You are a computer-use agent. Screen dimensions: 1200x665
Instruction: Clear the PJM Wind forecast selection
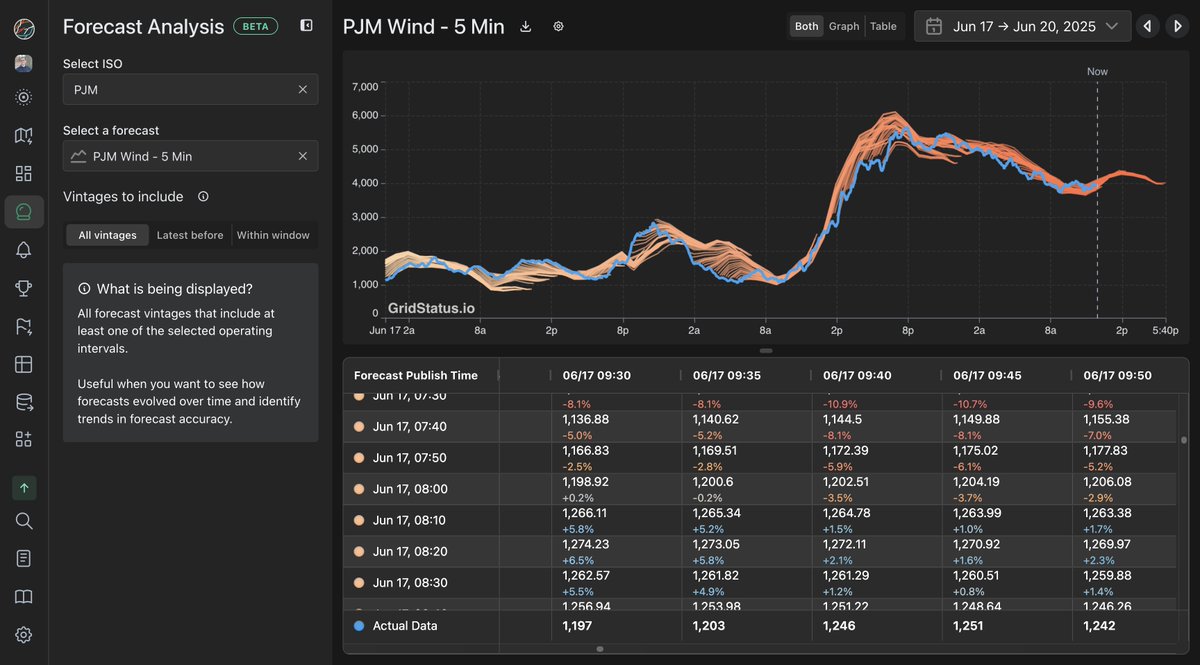[x=302, y=156]
